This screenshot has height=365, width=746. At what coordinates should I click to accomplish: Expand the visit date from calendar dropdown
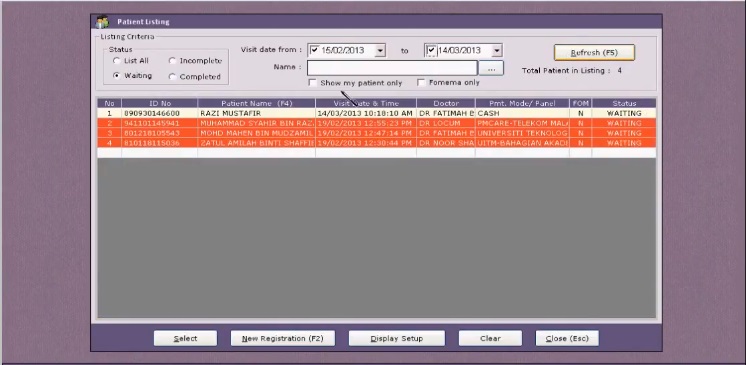(x=380, y=50)
